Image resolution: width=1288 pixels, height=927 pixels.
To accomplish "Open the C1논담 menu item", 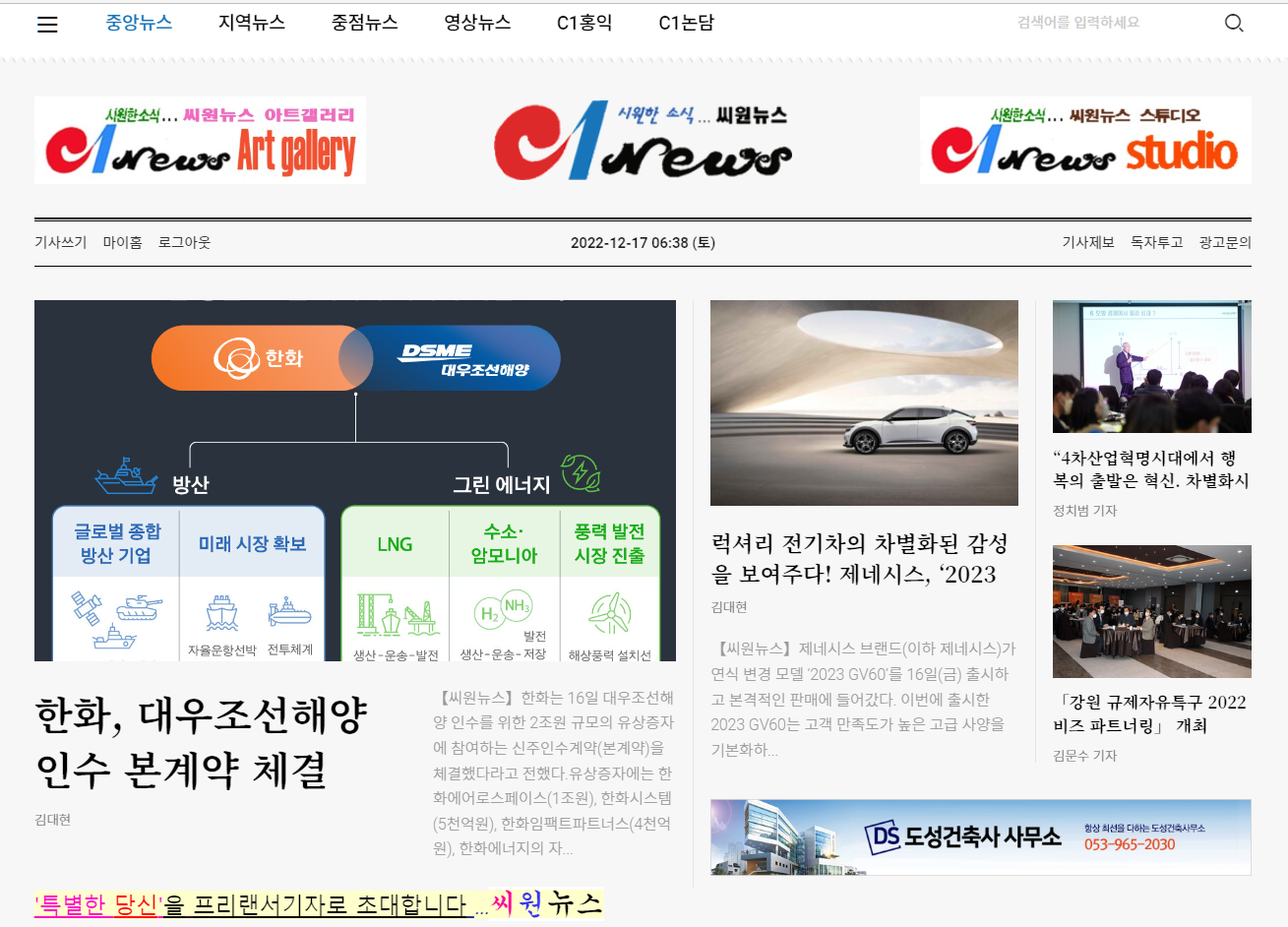I will pyautogui.click(x=687, y=23).
